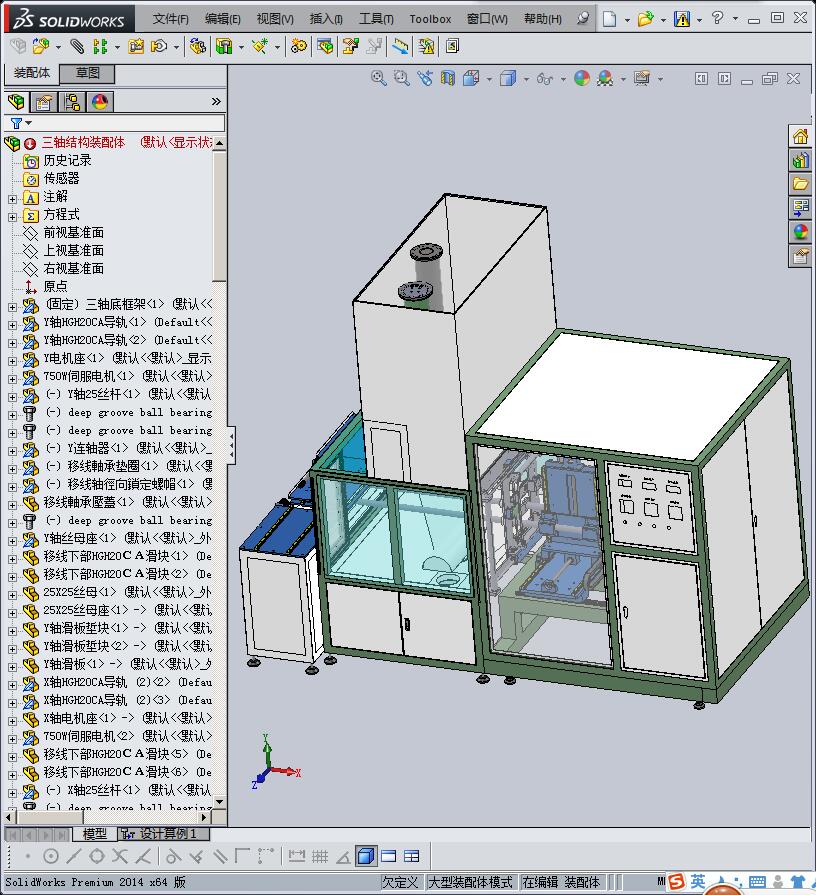Click the Help question mark icon

tap(717, 18)
